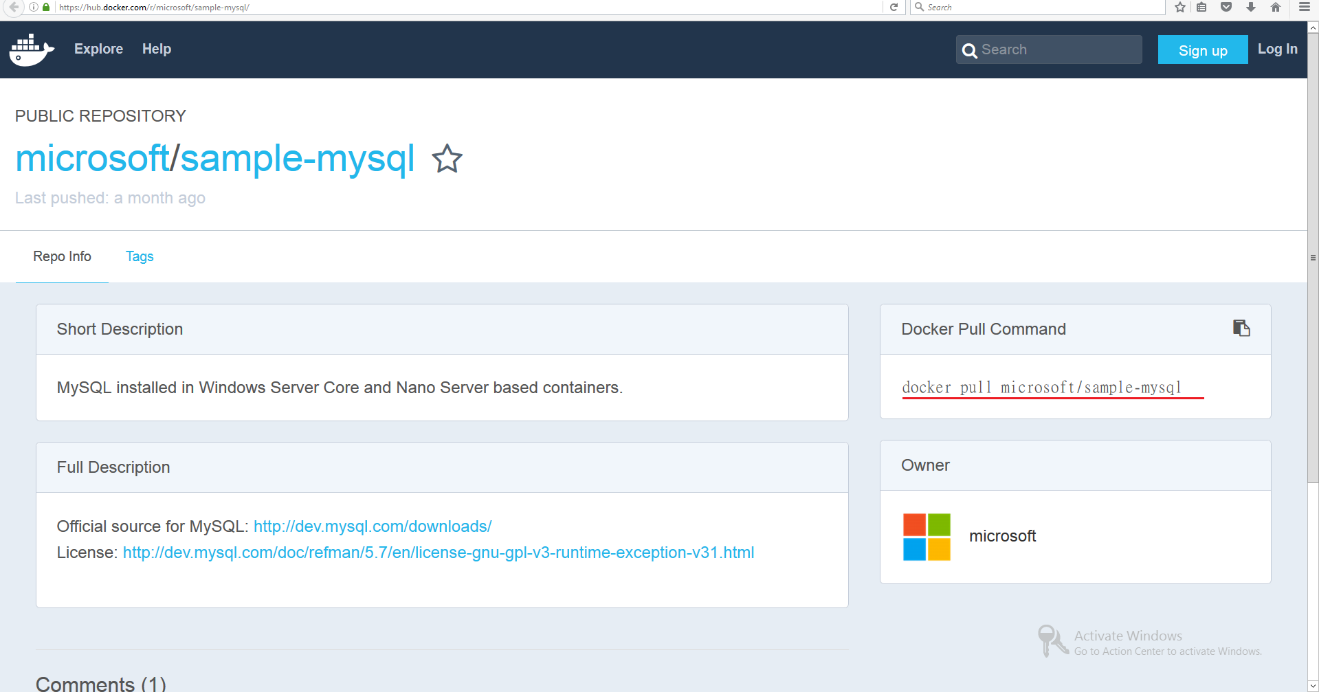Open the Help menu item
Viewport: 1319px width, 692px height.
click(x=157, y=49)
